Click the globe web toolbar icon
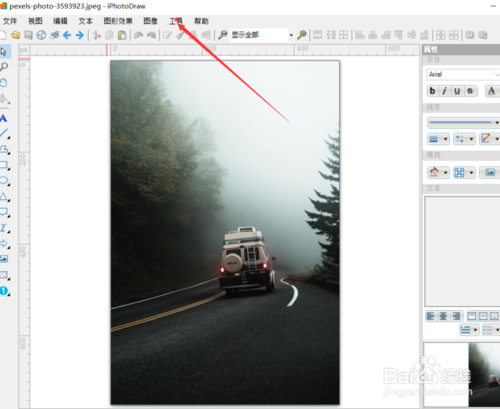 (41, 35)
